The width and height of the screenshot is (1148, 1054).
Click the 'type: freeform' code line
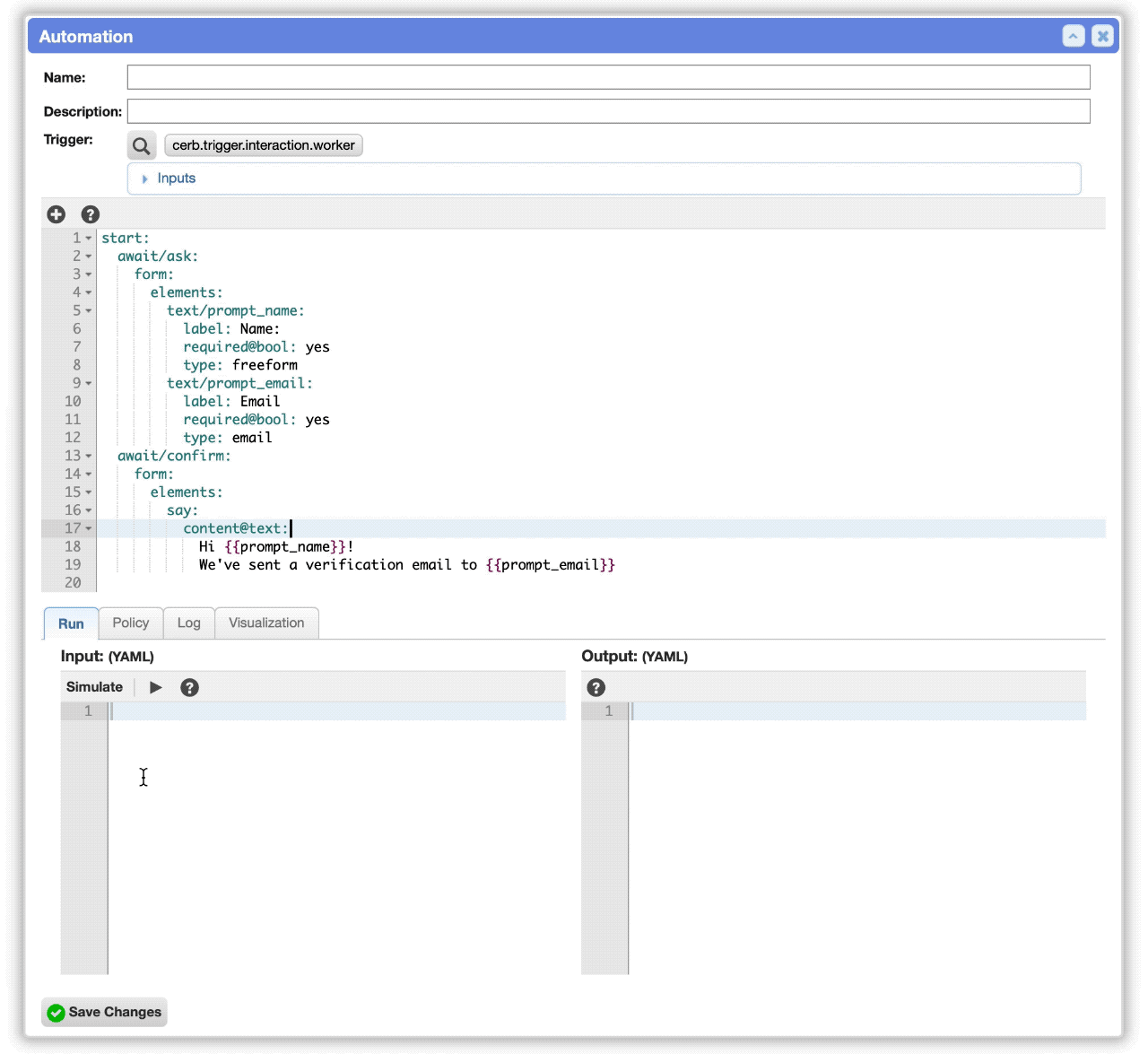point(240,365)
